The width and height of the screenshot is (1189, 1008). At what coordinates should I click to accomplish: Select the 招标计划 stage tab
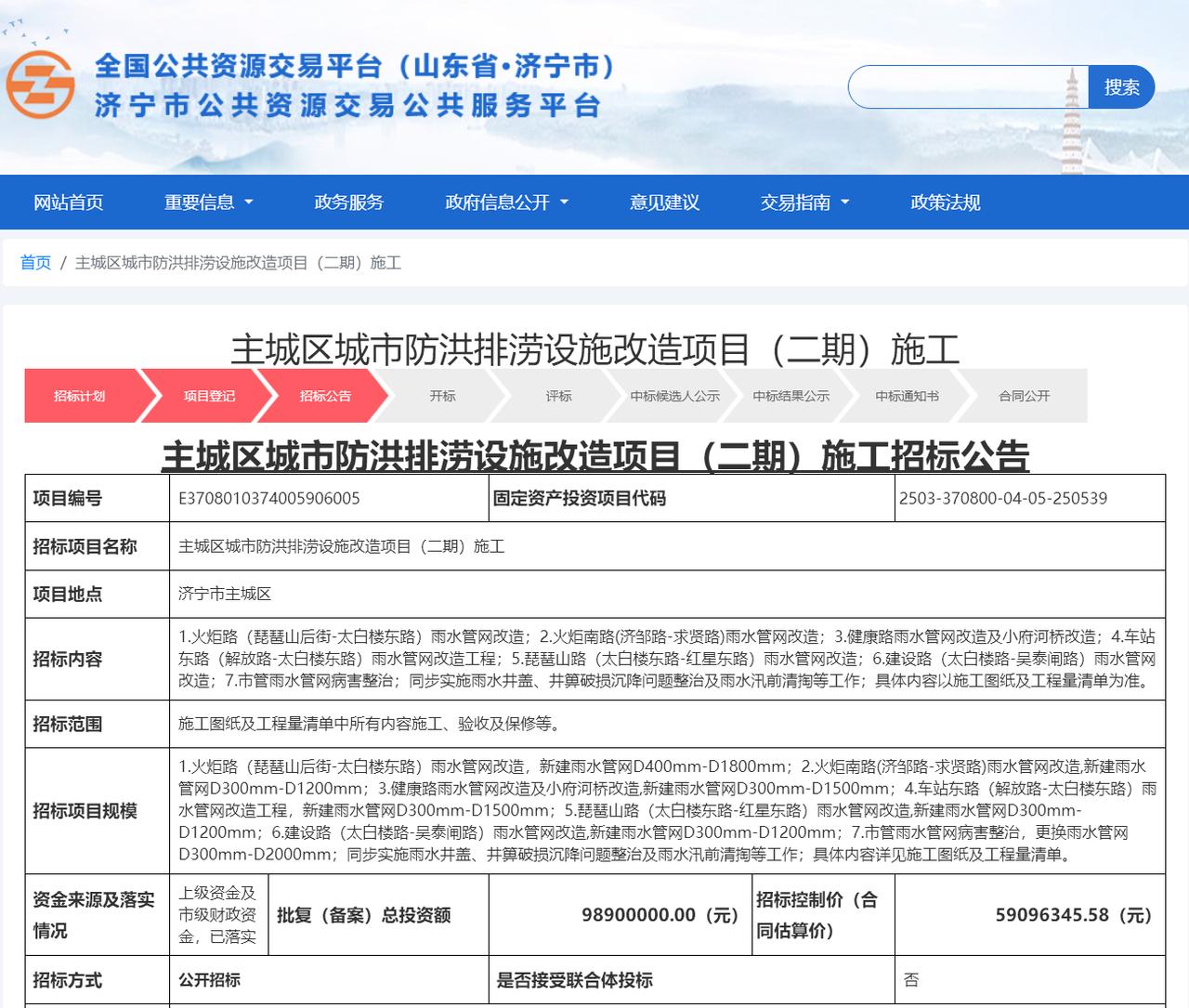click(82, 395)
